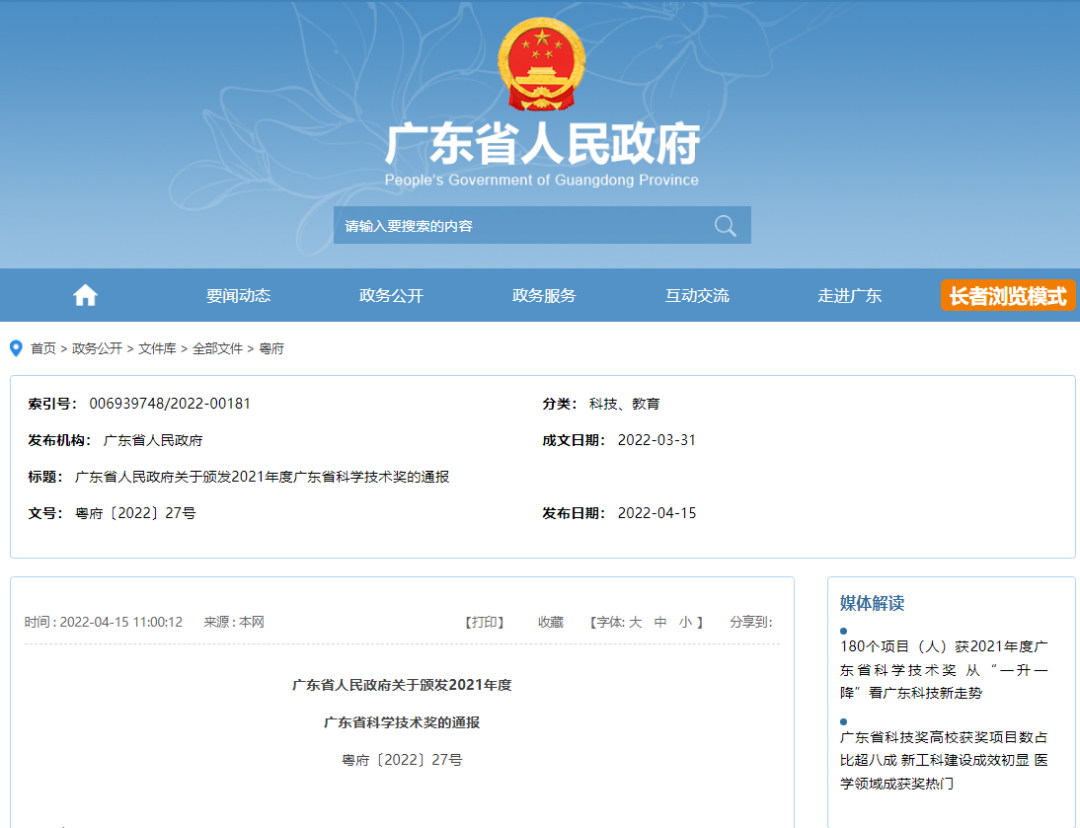This screenshot has height=828, width=1080.
Task: Click the blue location pin icon
Action: point(16,348)
